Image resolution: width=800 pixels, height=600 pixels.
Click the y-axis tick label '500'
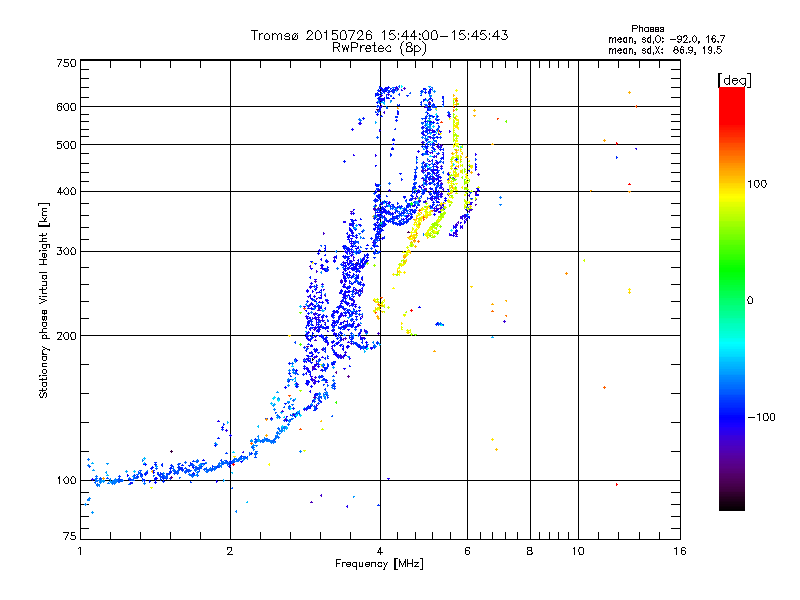point(66,145)
